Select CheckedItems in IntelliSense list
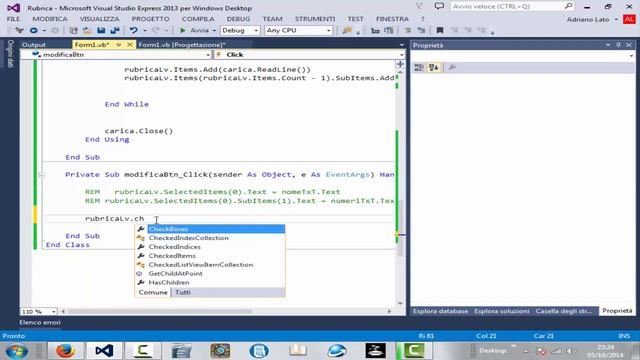Screen dimensions: 640x360 (210, 256)
